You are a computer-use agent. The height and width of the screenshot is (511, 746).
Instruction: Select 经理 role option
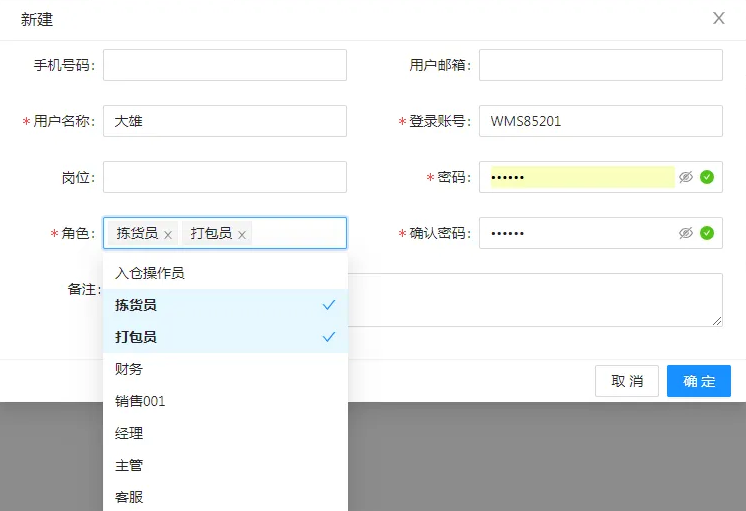129,433
